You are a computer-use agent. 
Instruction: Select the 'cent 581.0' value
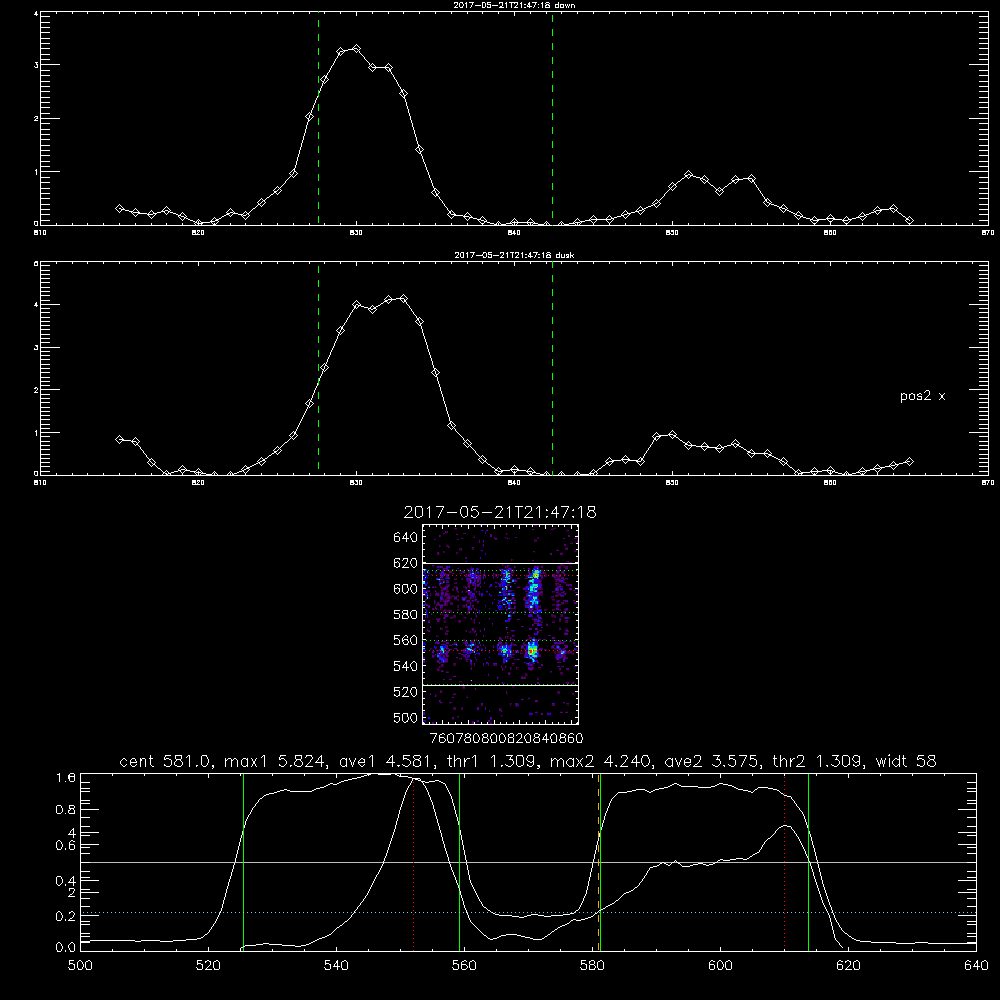coord(165,761)
